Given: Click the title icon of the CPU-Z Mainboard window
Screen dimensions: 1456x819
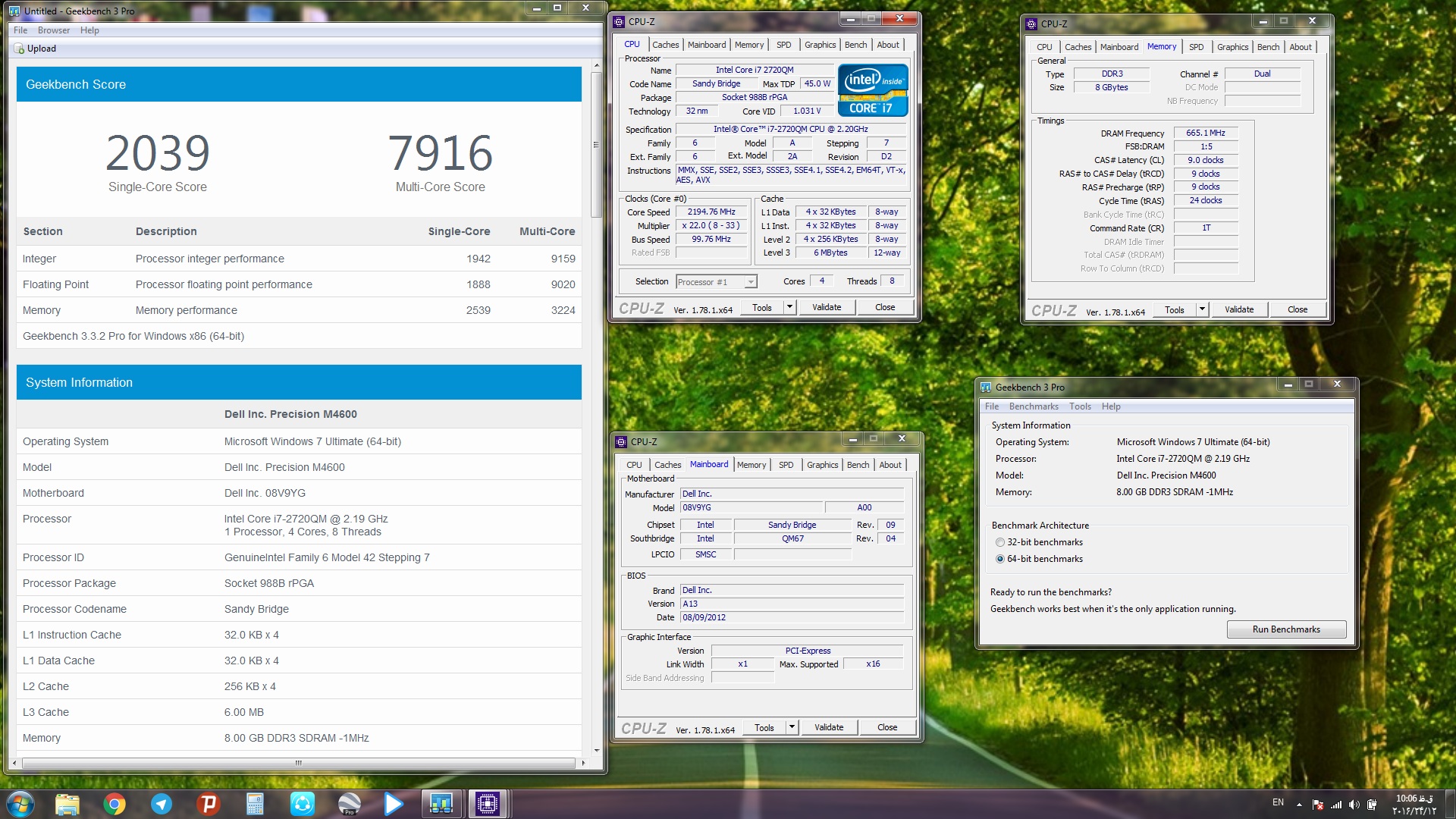Looking at the screenshot, I should [x=622, y=441].
